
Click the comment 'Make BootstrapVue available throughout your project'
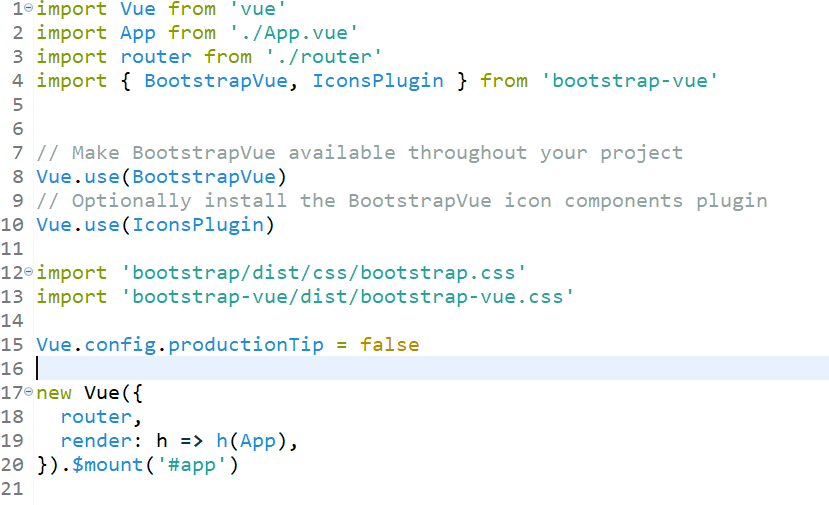pos(360,153)
